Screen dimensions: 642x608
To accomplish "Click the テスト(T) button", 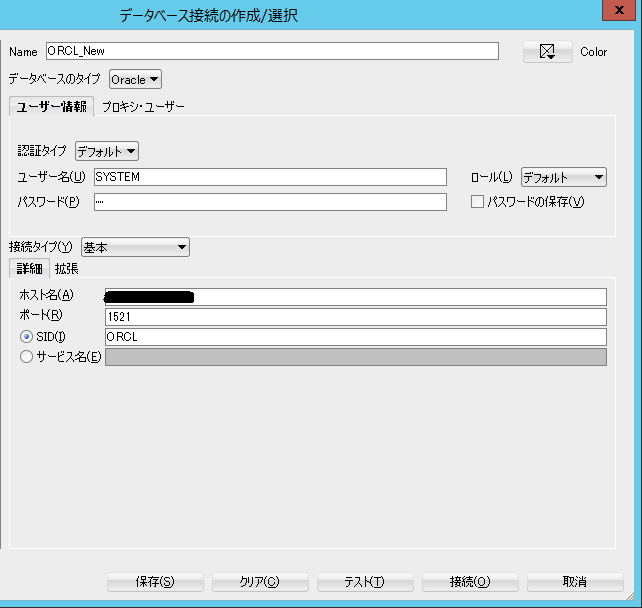I will point(365,582).
